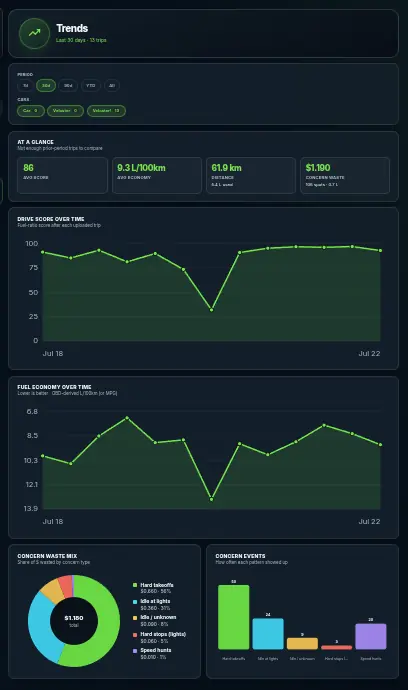Click the blue Idle at lights donut segment
Screen dimensions: 408x690
tap(40, 627)
